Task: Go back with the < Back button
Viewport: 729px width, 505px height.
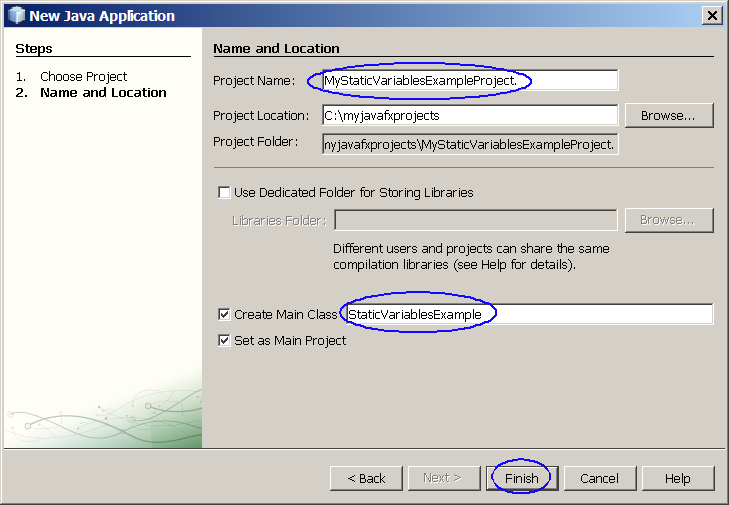Action: point(366,478)
